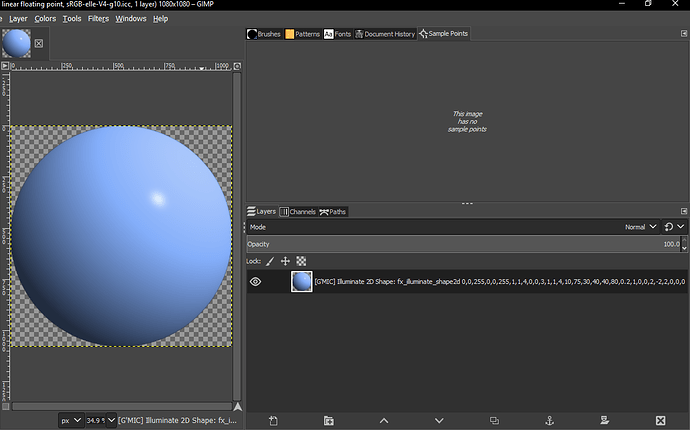Switch to the Document History tab

point(383,34)
